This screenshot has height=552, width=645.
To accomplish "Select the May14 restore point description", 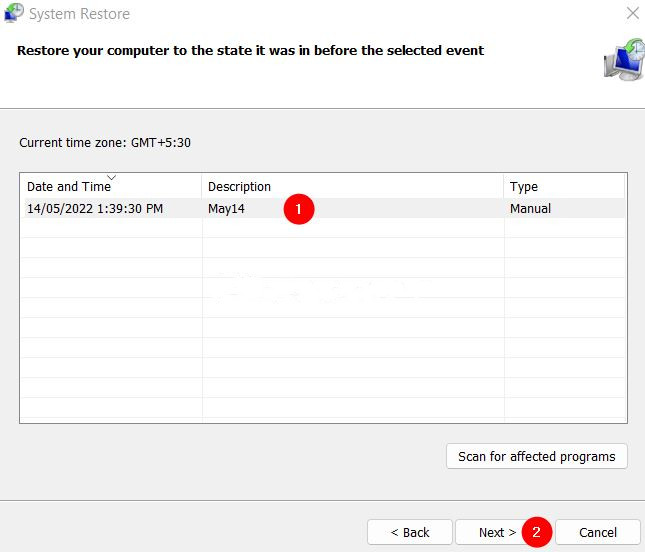I will (226, 209).
